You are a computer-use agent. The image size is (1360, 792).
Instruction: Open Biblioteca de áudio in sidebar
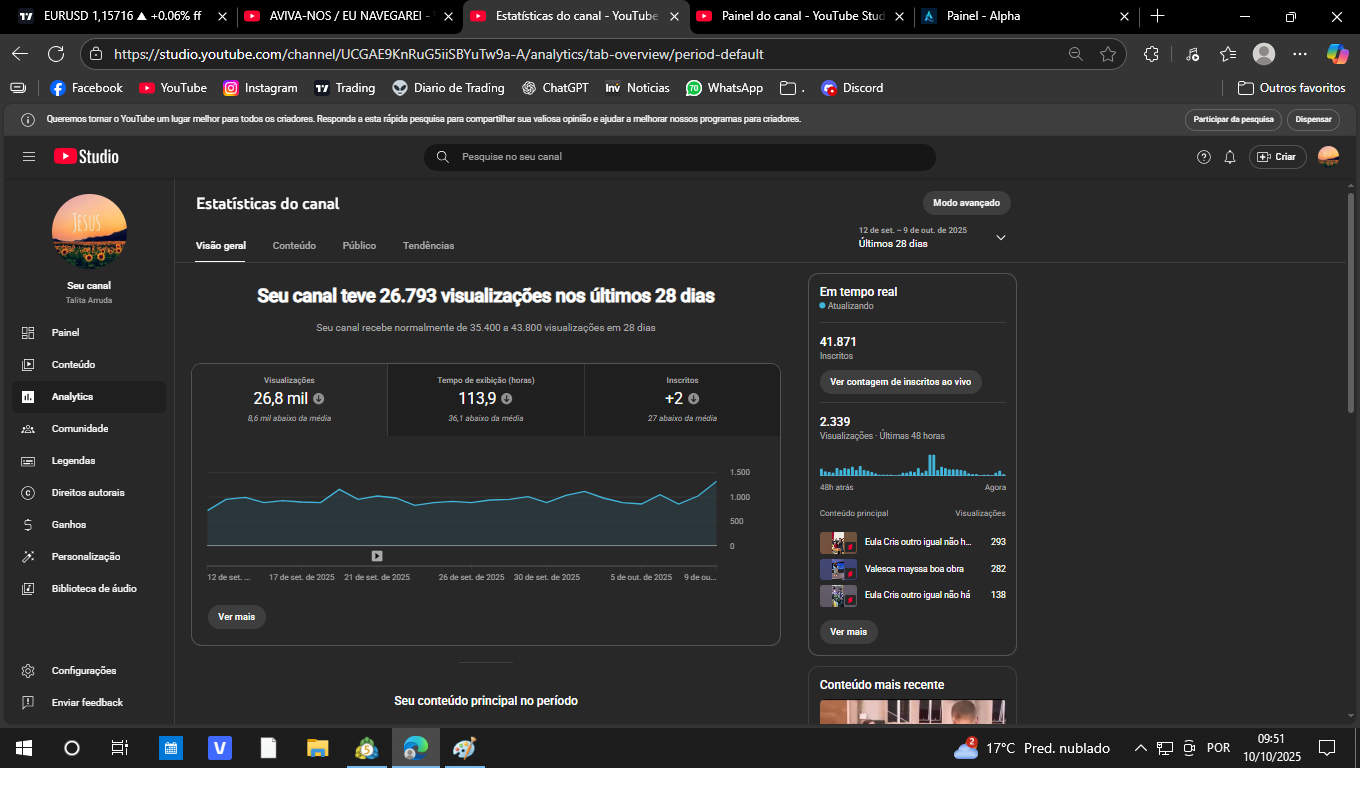coord(94,589)
